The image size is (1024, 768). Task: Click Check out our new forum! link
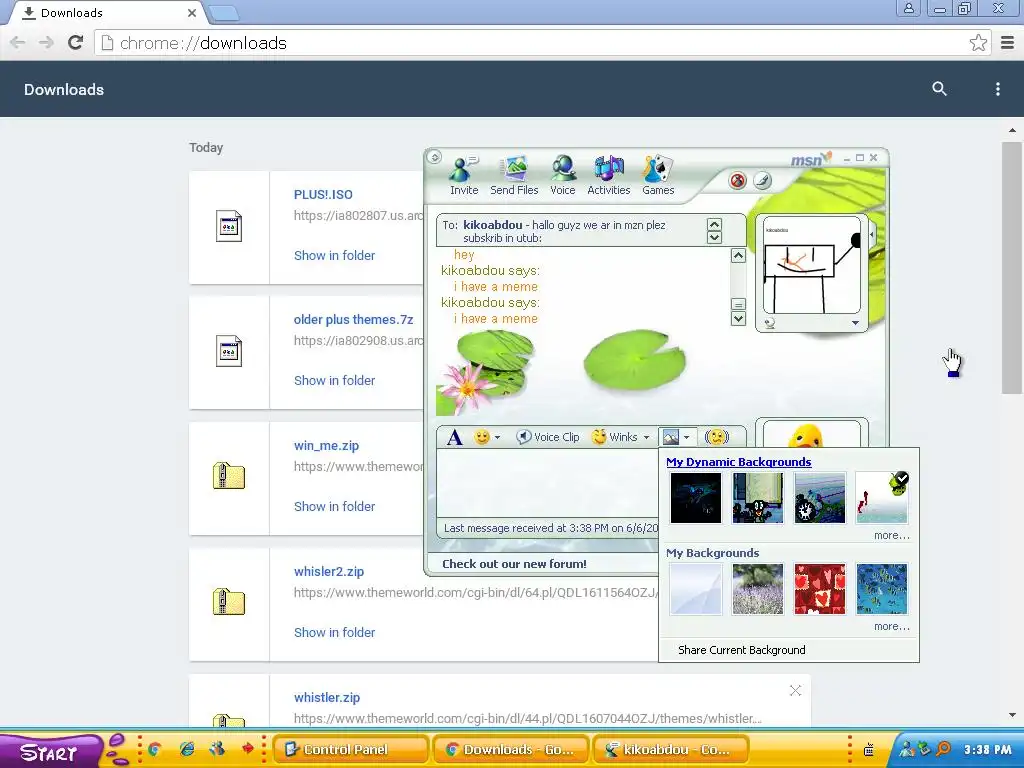(x=514, y=564)
